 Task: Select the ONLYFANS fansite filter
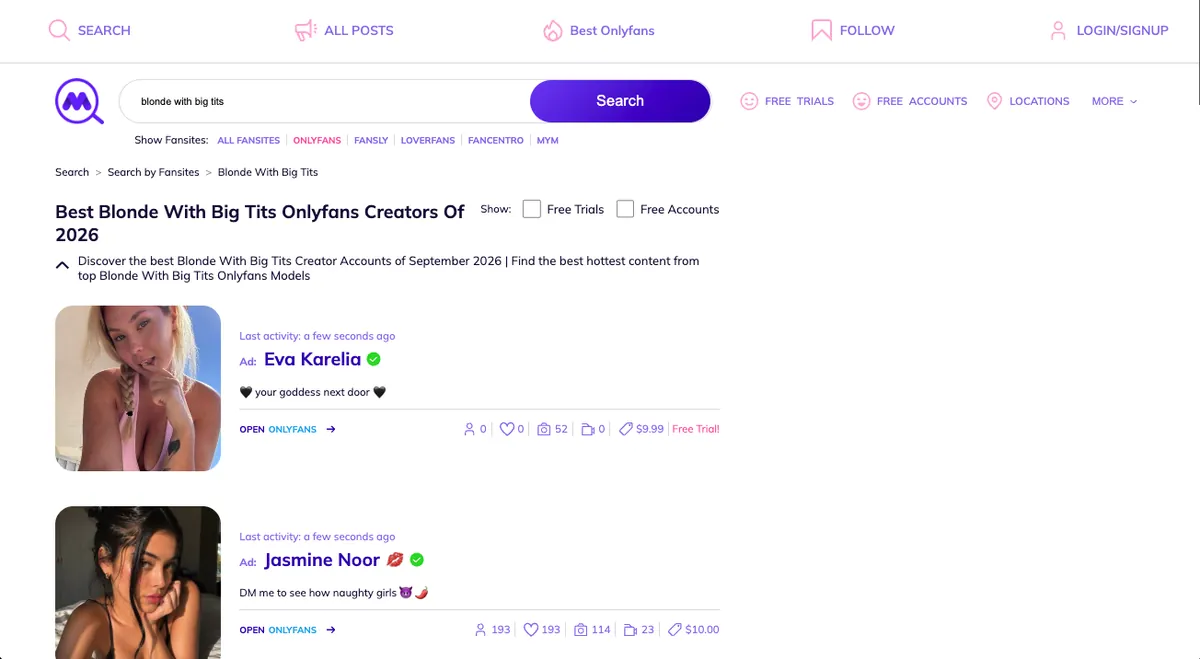click(317, 141)
